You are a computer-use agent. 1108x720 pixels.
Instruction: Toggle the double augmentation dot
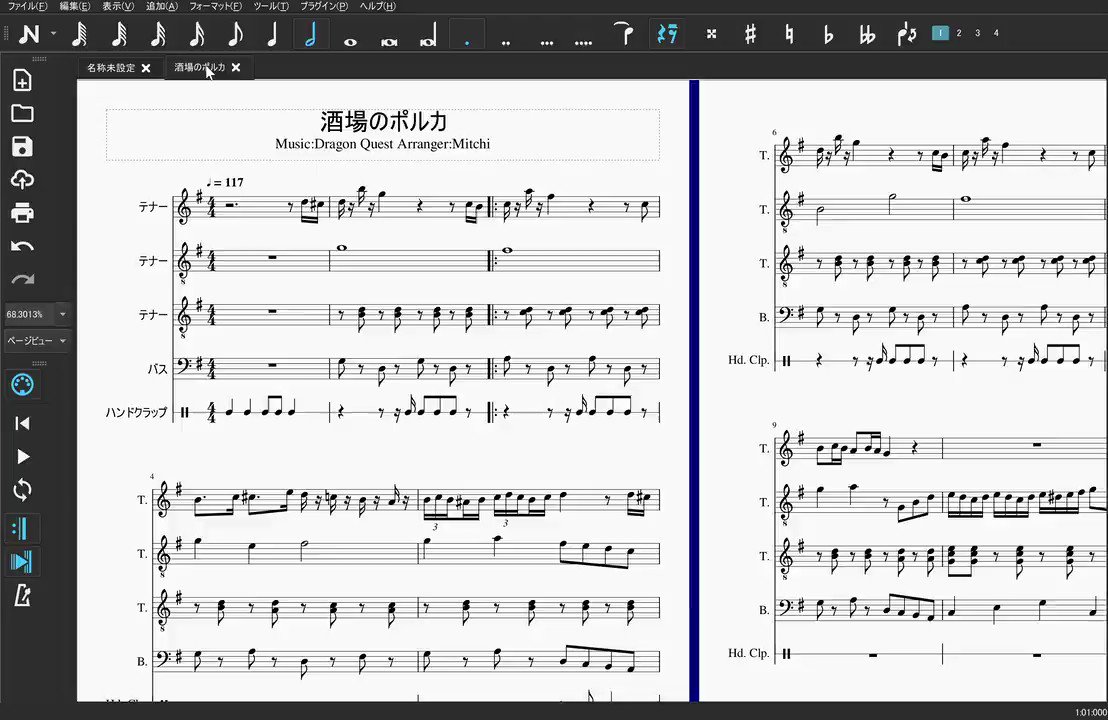pos(506,42)
